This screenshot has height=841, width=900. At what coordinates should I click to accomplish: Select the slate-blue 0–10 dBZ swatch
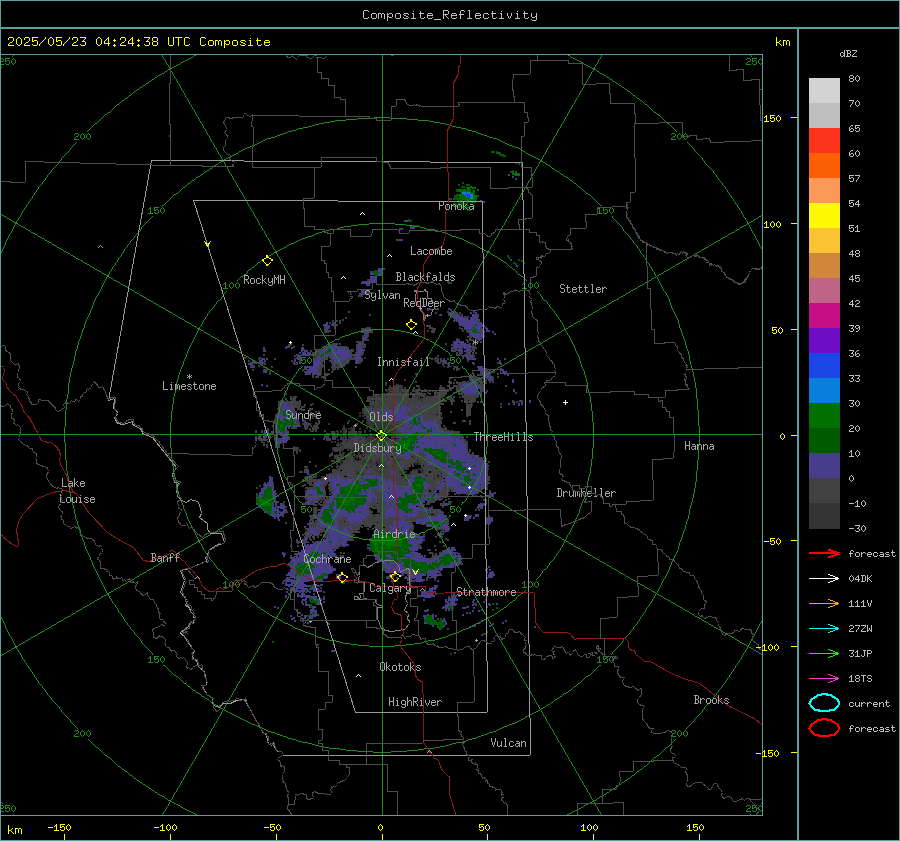coord(824,466)
